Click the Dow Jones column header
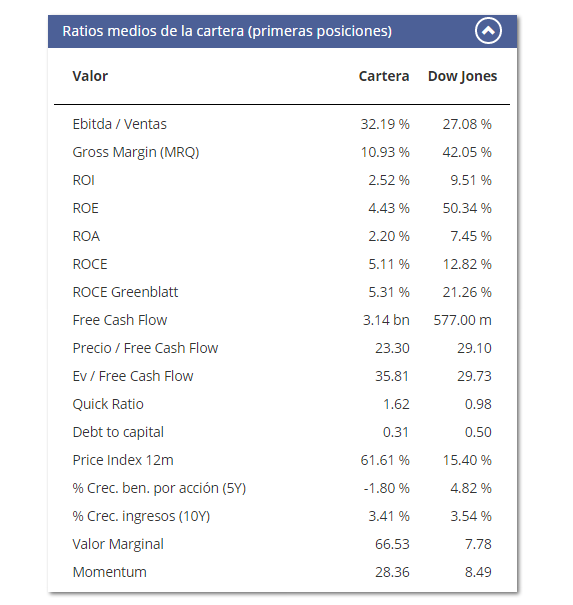 click(462, 76)
